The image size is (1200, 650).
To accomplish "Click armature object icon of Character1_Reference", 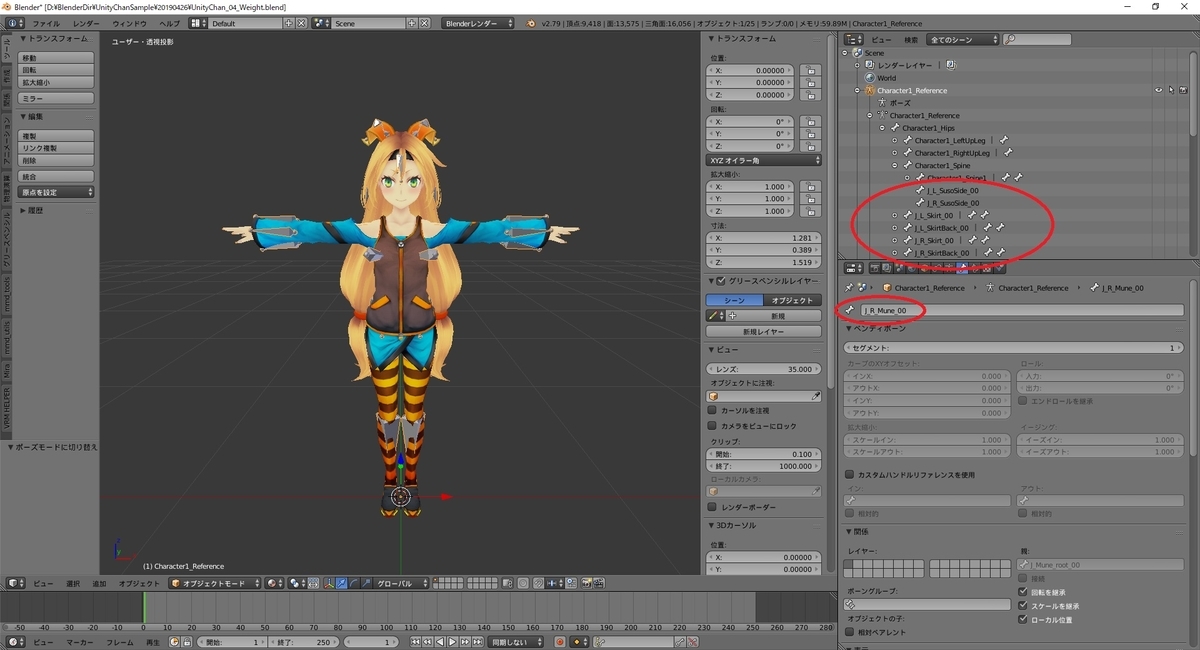I will point(870,90).
